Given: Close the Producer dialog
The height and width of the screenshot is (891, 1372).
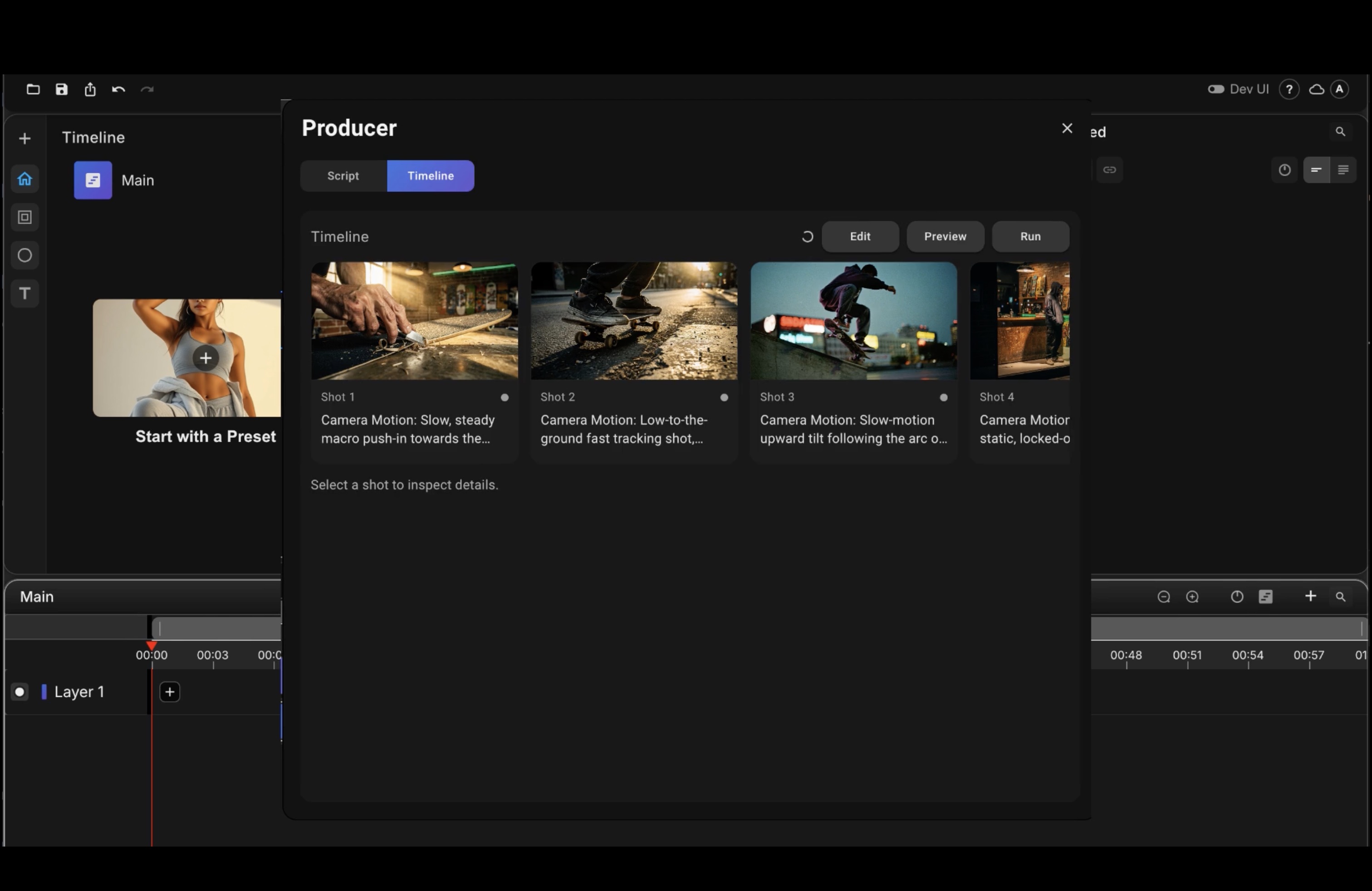Looking at the screenshot, I should [1067, 128].
